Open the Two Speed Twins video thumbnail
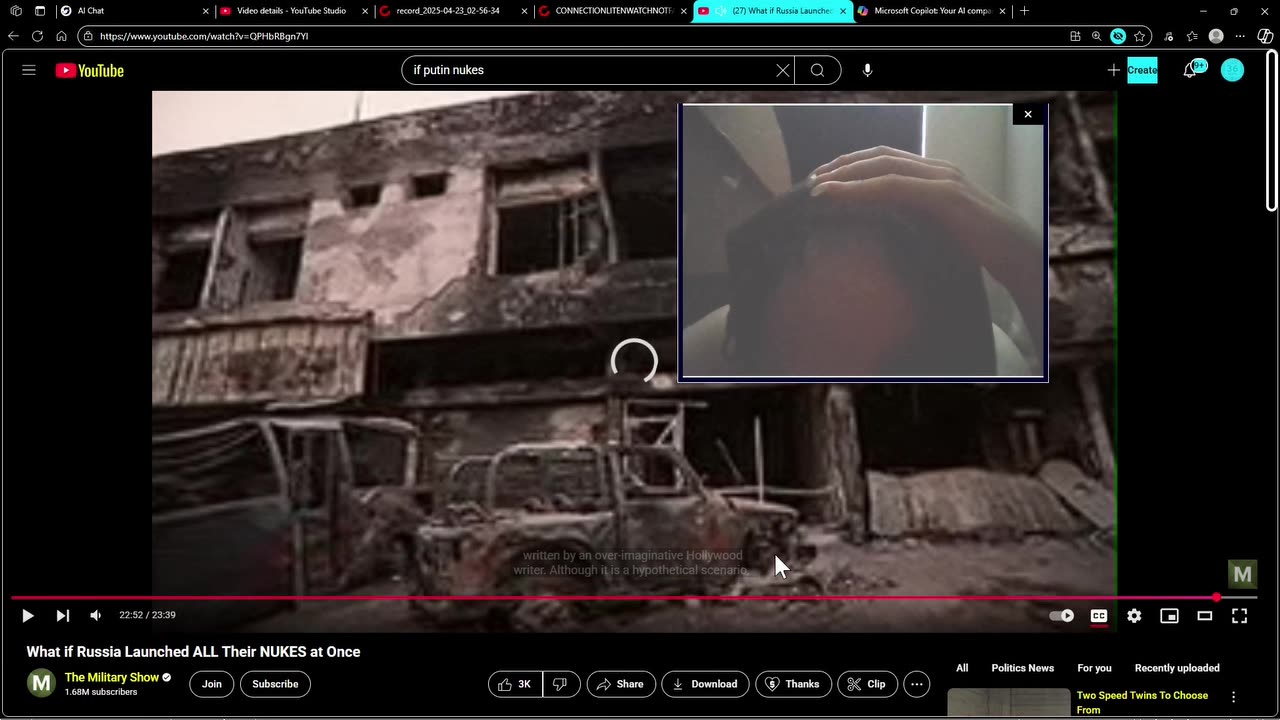This screenshot has width=1280, height=720. 1008,703
